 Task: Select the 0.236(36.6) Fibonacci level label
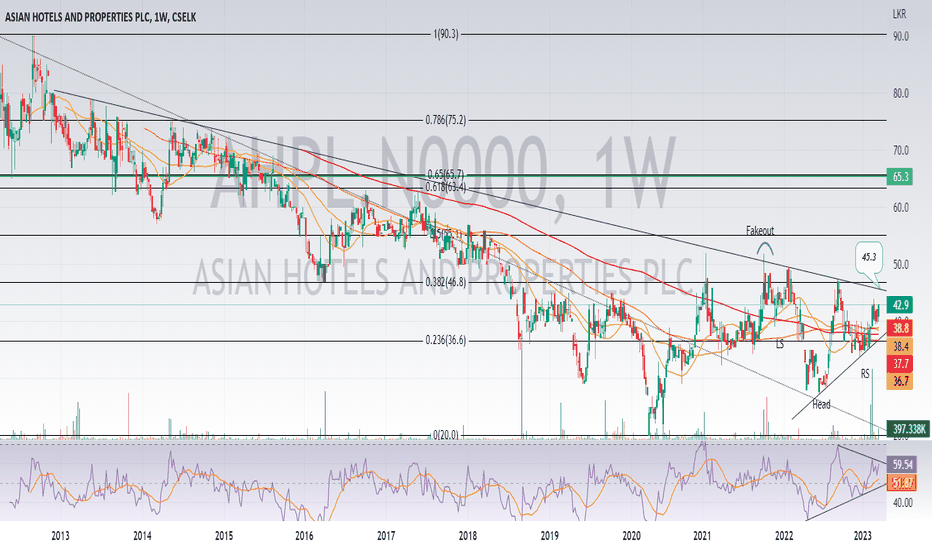click(446, 340)
